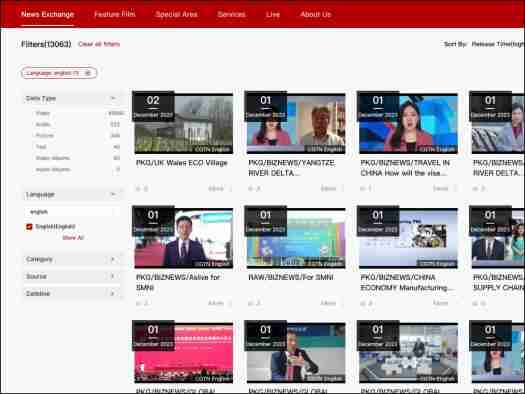Open the About Us page

[x=315, y=14]
